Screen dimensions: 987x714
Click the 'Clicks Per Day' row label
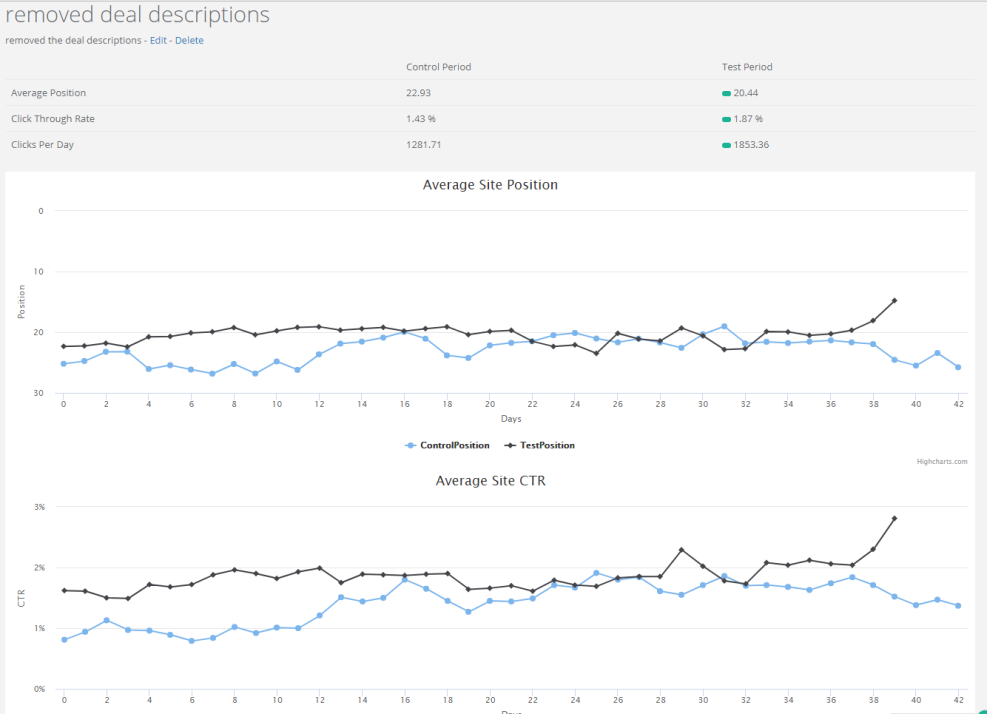click(42, 145)
